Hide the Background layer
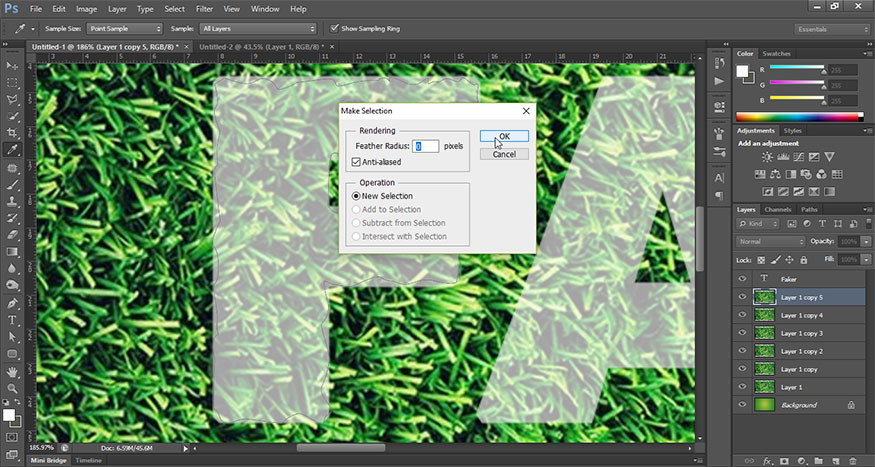Screen dimensions: 875x467 point(742,405)
